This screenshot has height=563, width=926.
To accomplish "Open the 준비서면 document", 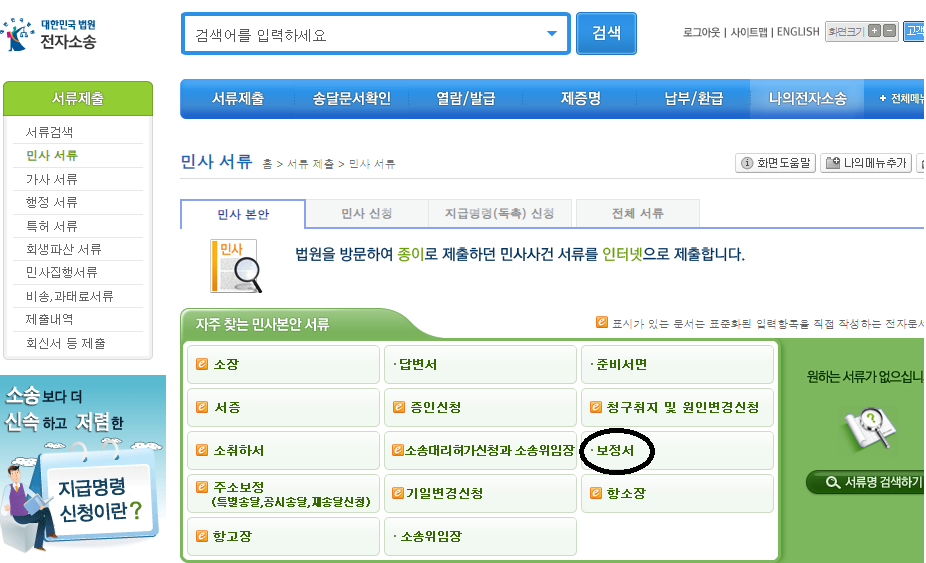I will (677, 365).
